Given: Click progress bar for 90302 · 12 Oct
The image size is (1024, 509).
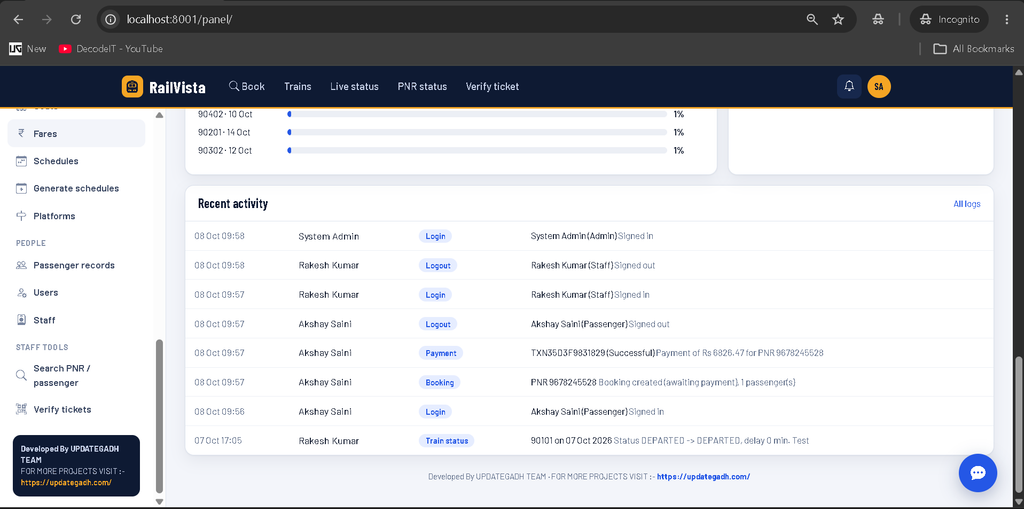Looking at the screenshot, I should tap(477, 150).
